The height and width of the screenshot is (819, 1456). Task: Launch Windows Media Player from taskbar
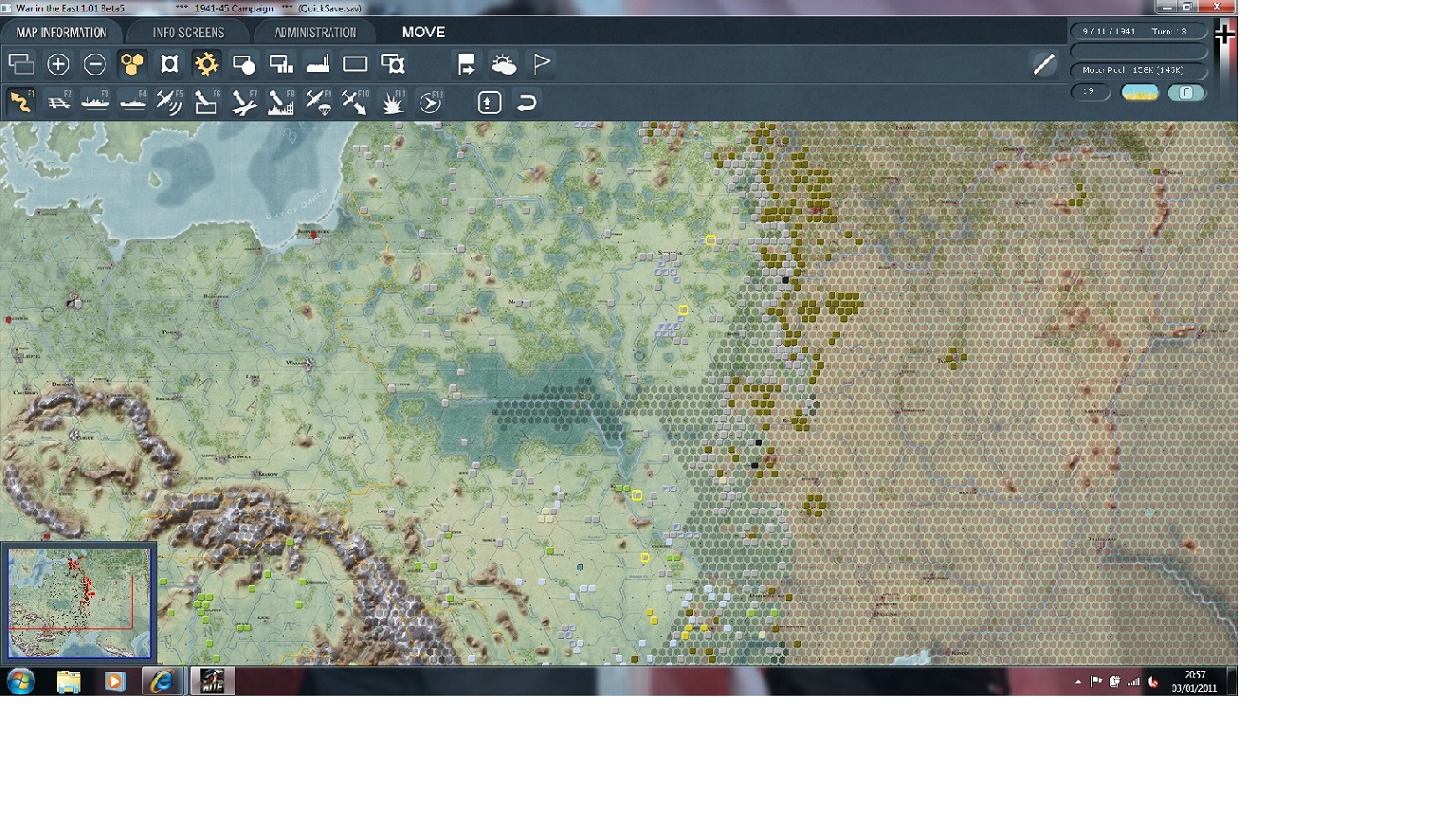pyautogui.click(x=115, y=681)
